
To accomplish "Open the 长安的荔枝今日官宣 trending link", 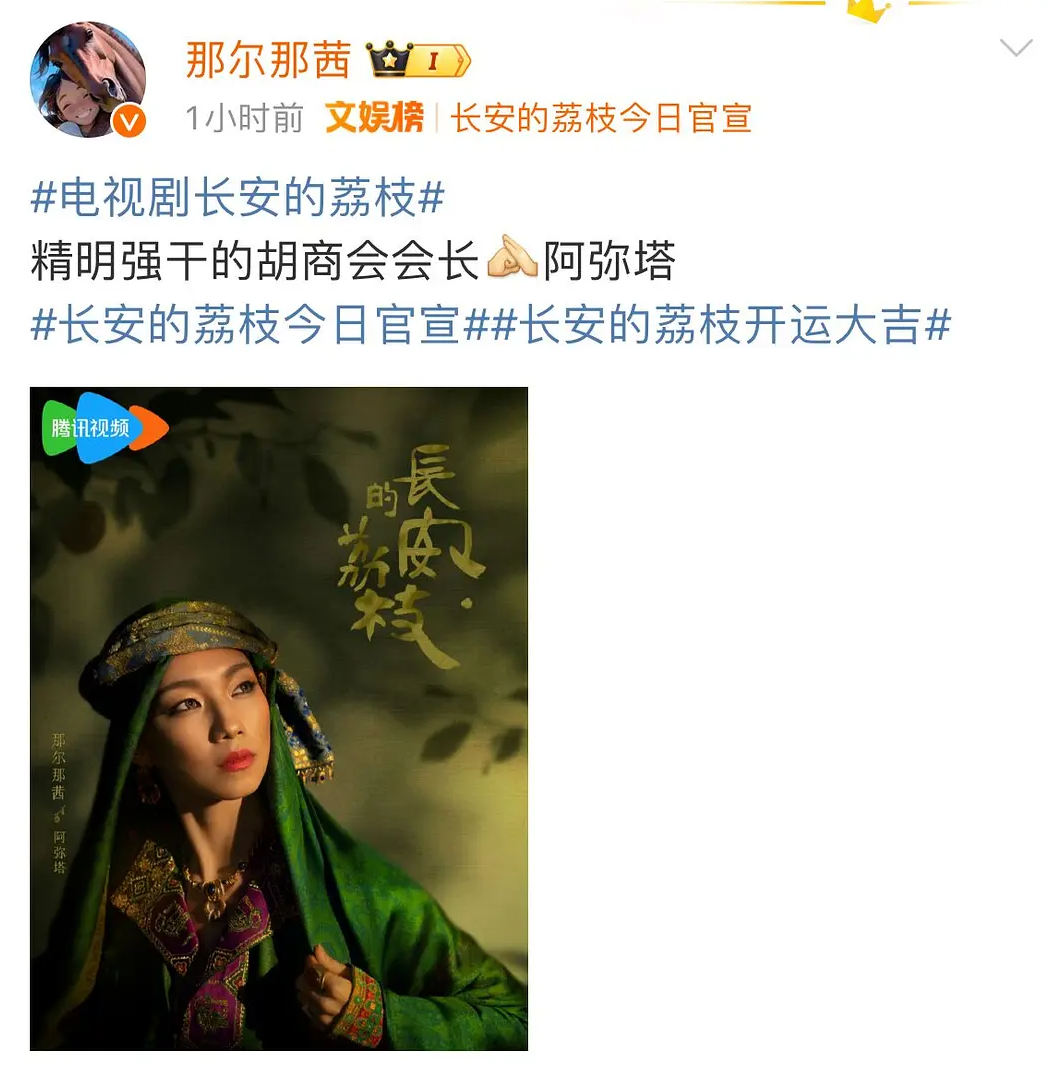I will (601, 118).
